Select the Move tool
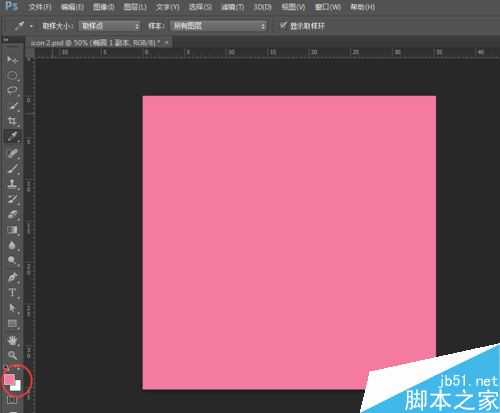Image resolution: width=500 pixels, height=413 pixels. click(x=12, y=60)
